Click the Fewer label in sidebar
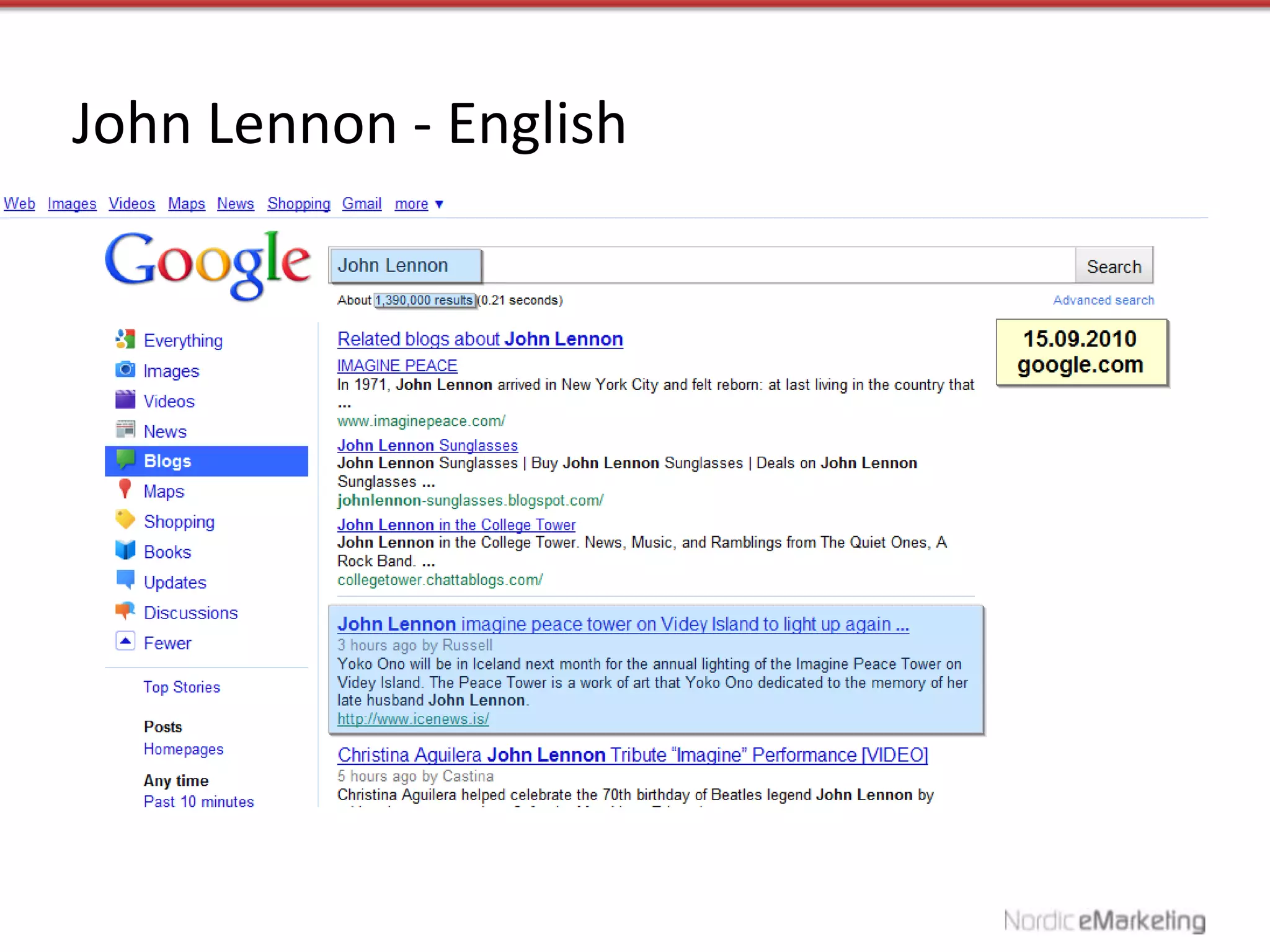1270x952 pixels. click(x=167, y=643)
